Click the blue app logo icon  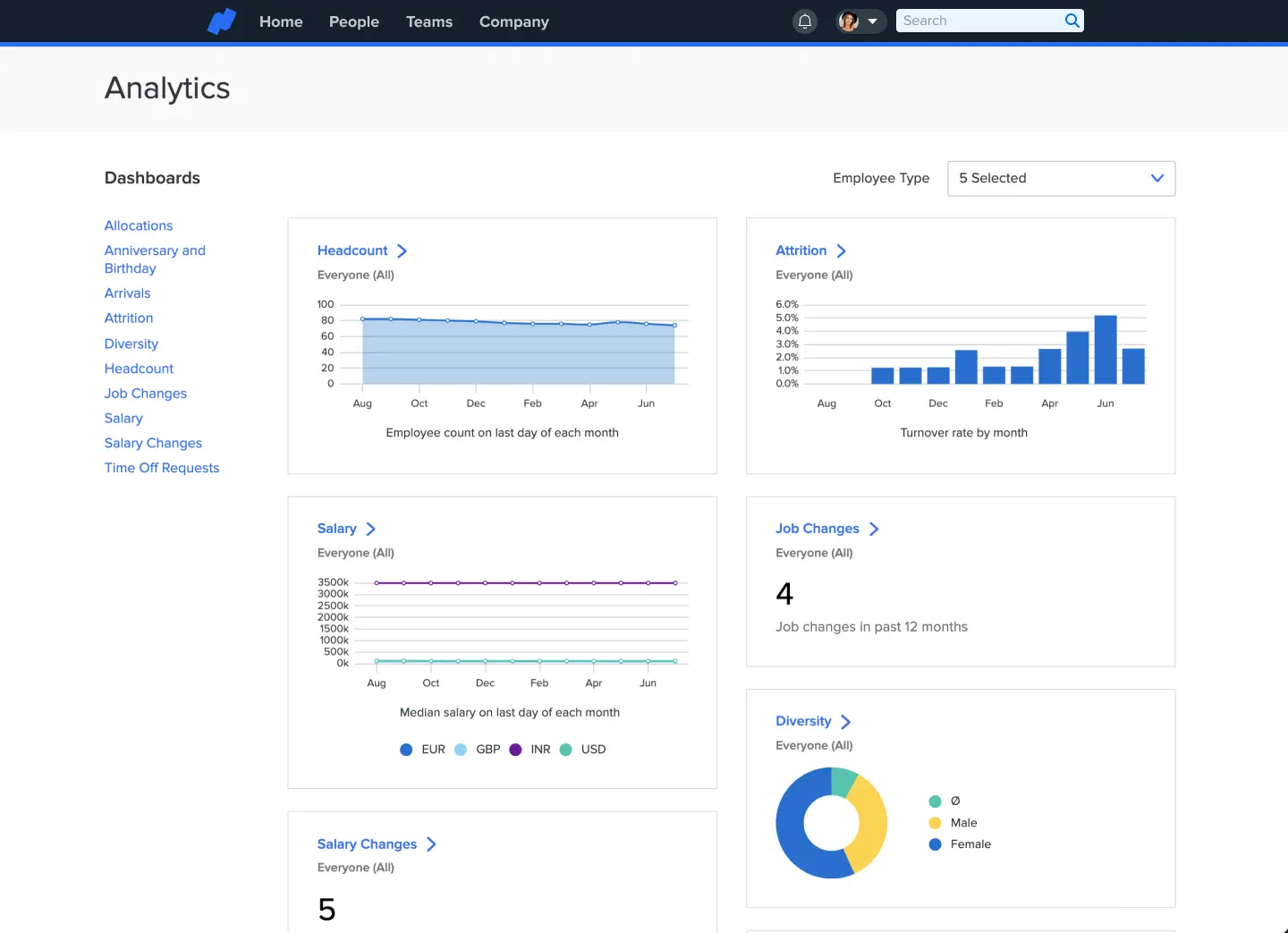[221, 21]
